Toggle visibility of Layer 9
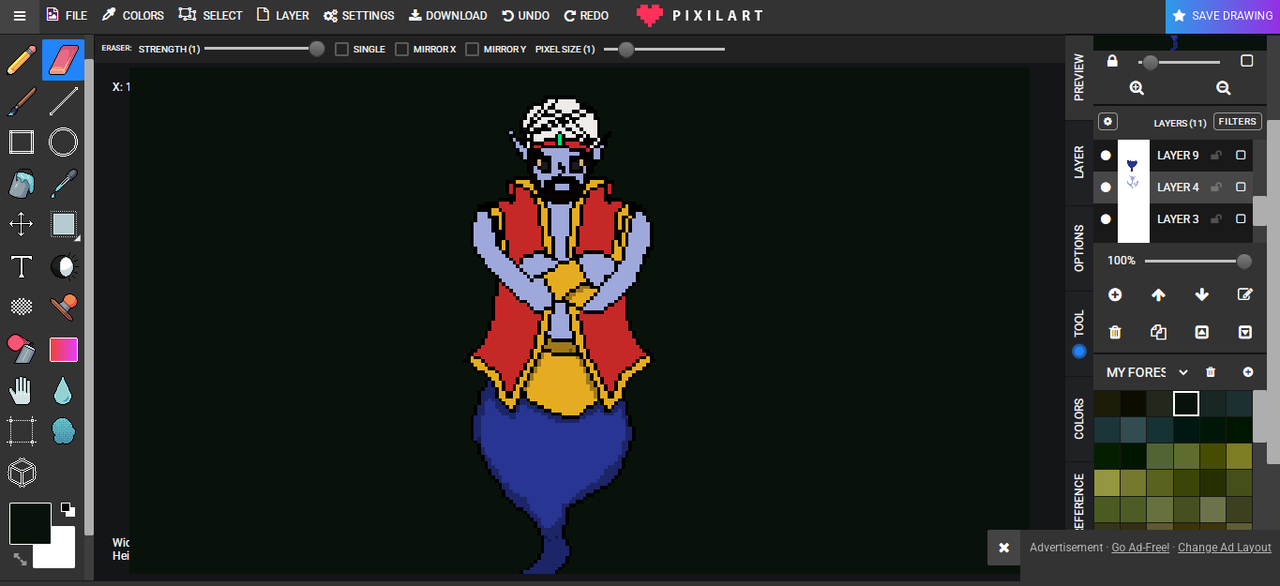 point(1105,155)
